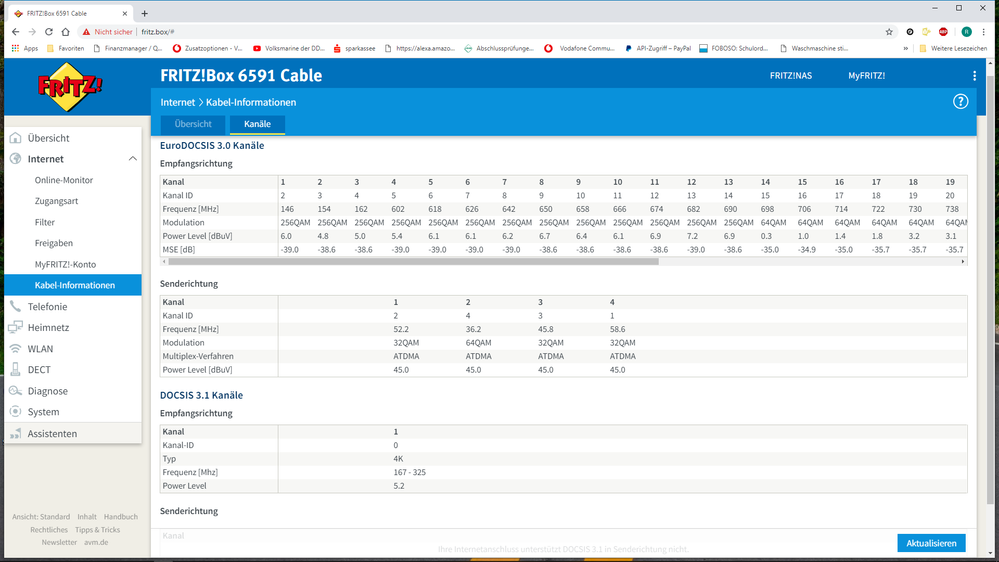Open Heimnetz menu in sidebar
999x562 pixels.
pyautogui.click(x=48, y=328)
